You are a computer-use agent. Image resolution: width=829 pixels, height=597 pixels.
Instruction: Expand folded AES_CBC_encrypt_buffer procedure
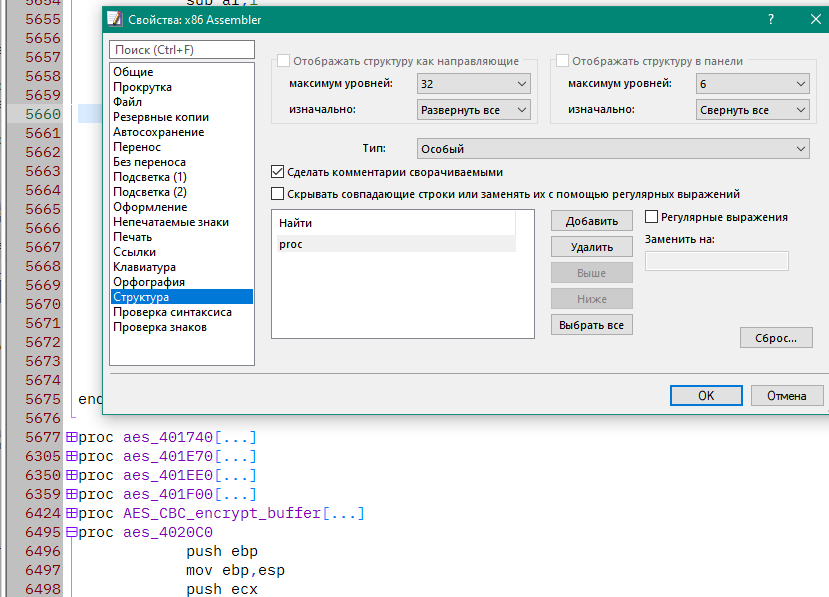tap(71, 514)
